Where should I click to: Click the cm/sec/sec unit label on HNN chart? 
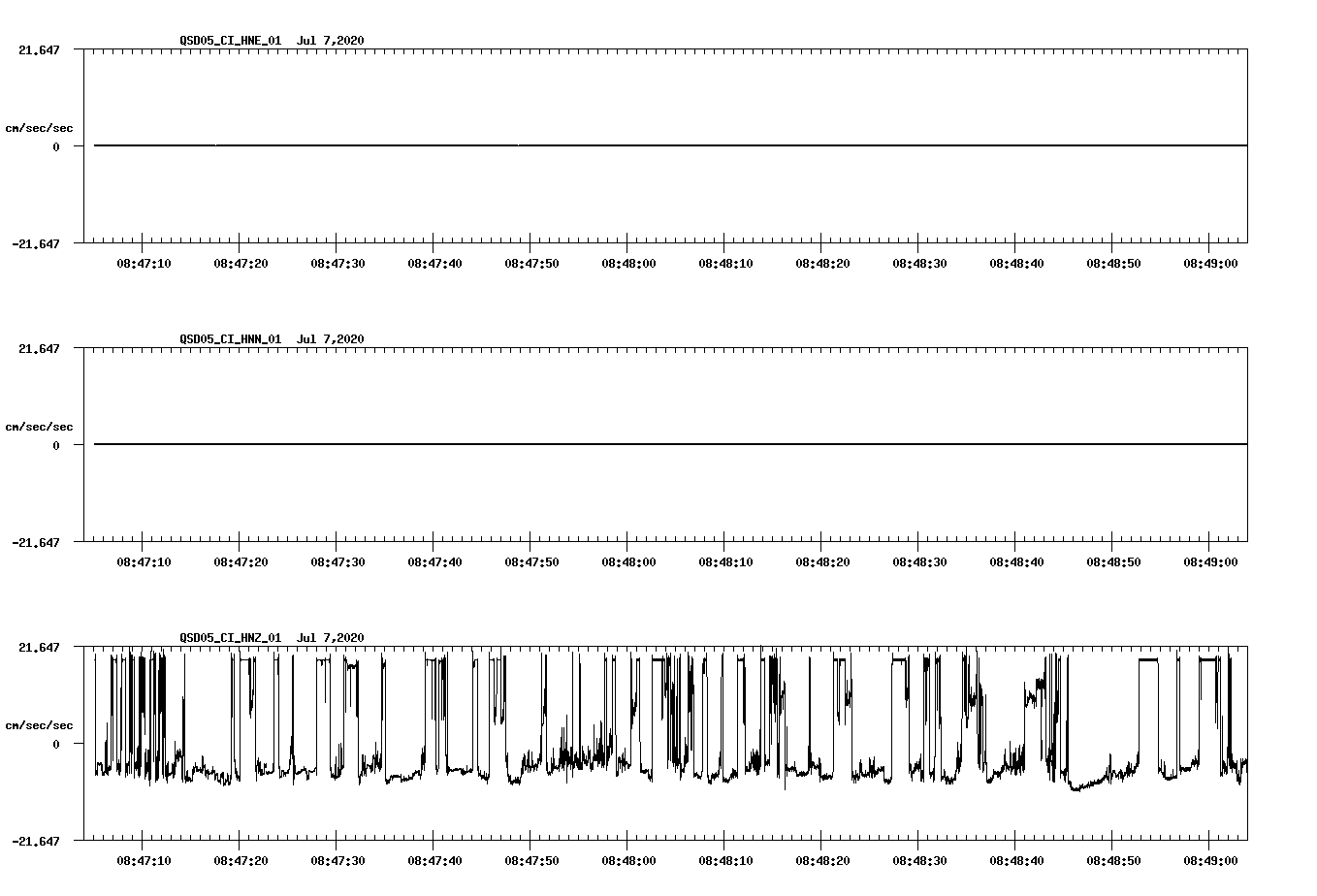tap(39, 427)
